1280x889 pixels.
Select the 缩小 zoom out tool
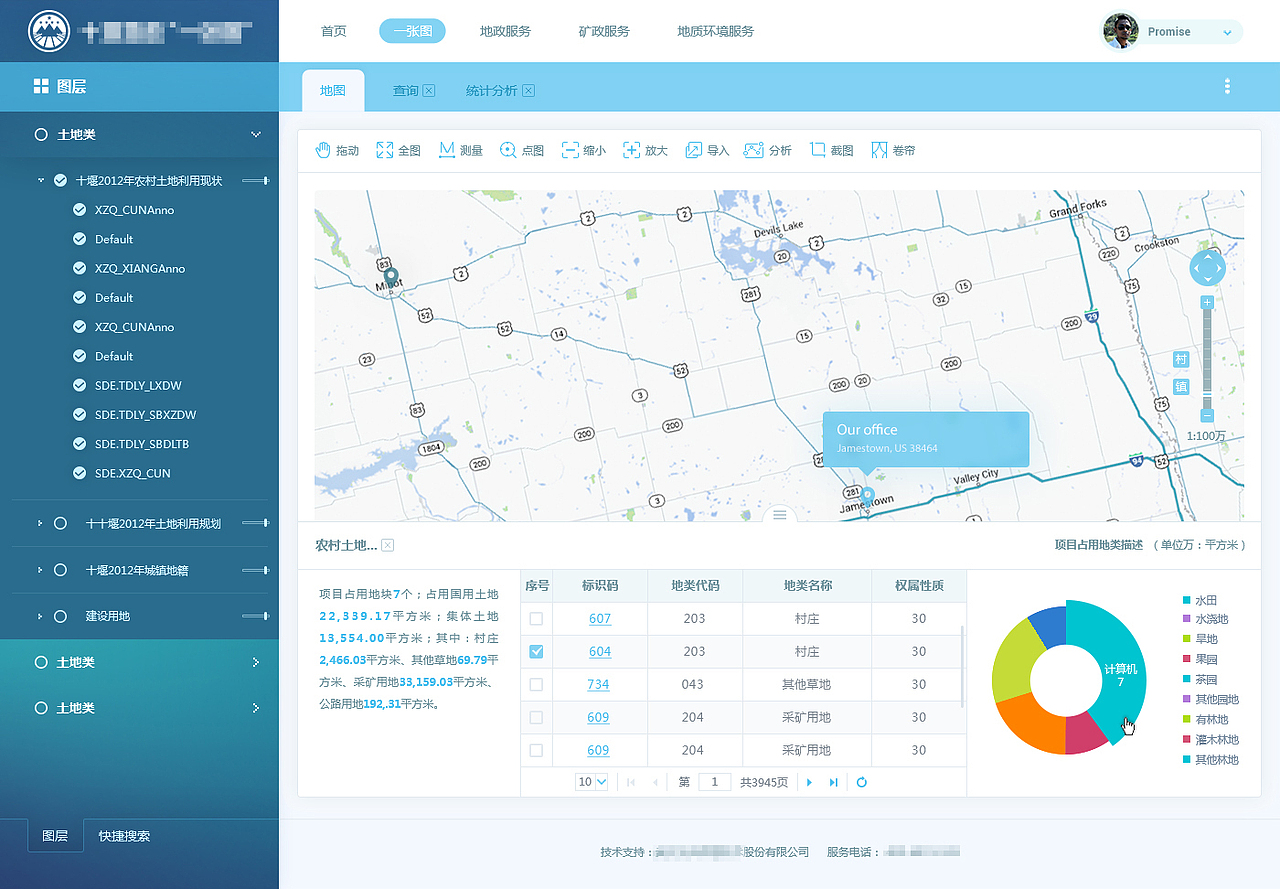(x=583, y=150)
